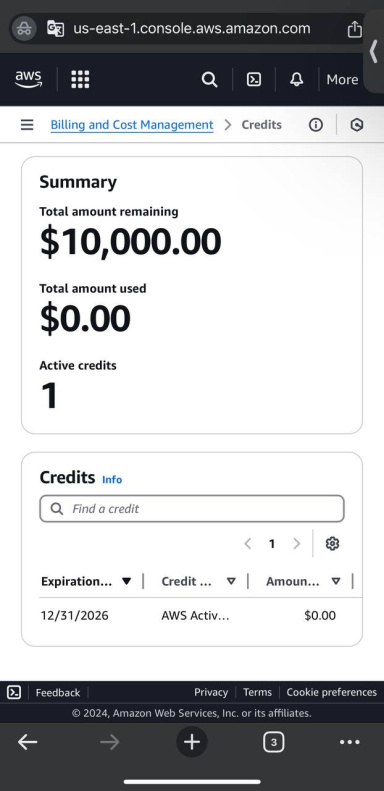
Task: Open the More menu in the header
Action: pos(342,80)
